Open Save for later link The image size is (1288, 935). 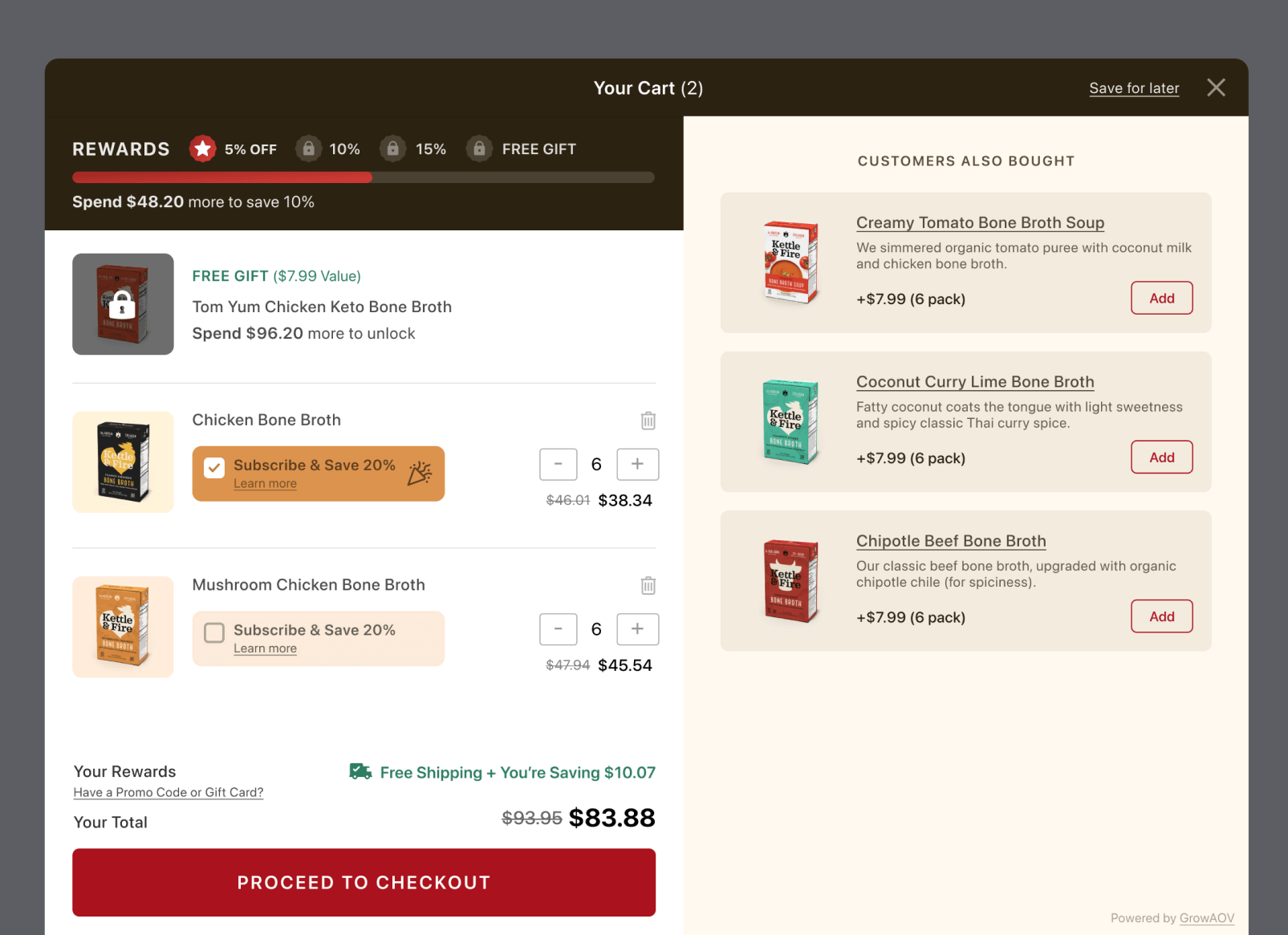tap(1133, 88)
